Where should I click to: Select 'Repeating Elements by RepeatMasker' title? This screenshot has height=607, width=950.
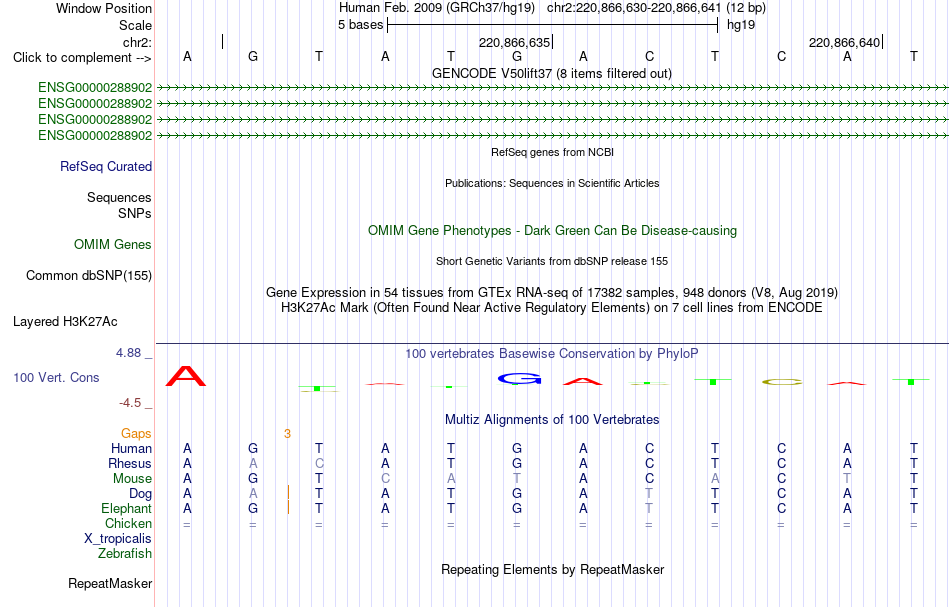pos(552,569)
